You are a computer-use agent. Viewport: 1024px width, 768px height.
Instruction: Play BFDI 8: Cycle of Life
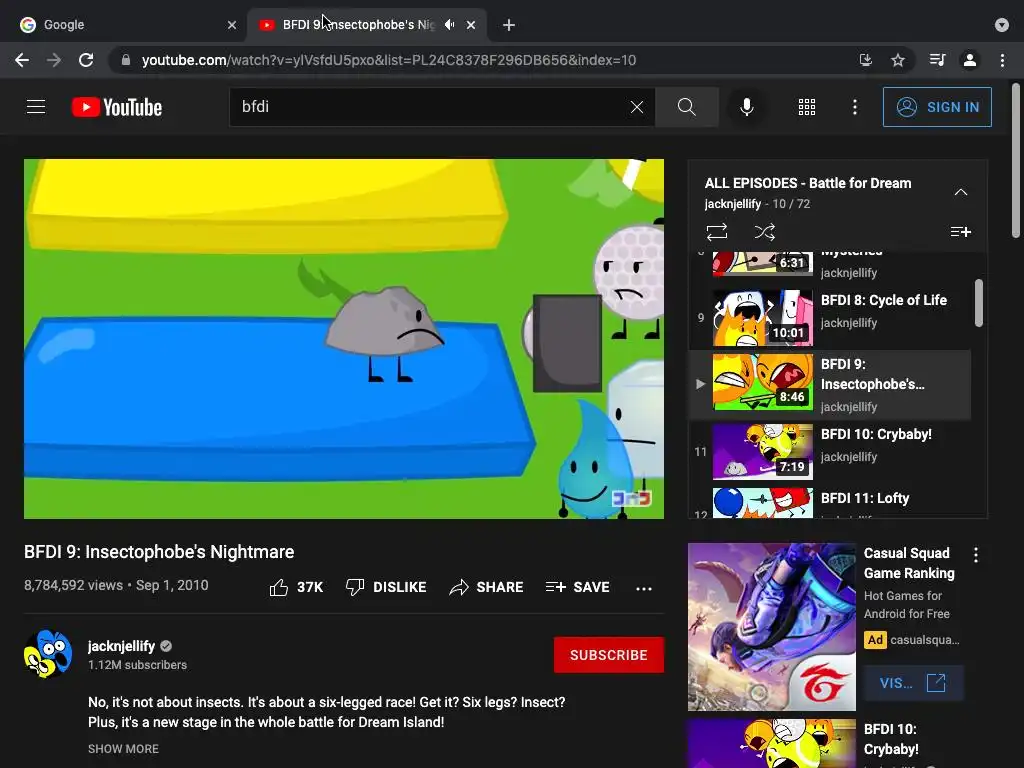coord(829,318)
